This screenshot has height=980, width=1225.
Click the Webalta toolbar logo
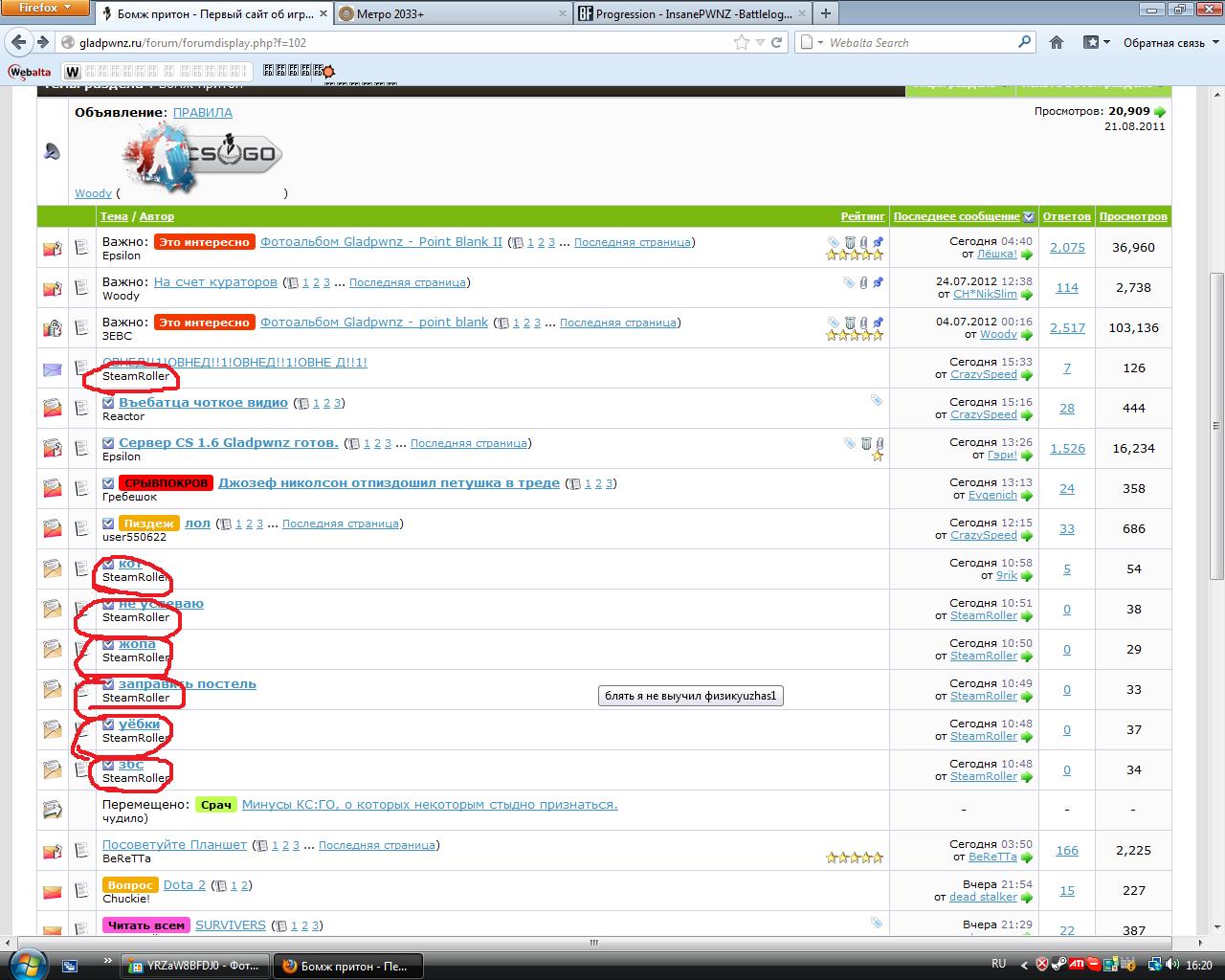(x=30, y=72)
